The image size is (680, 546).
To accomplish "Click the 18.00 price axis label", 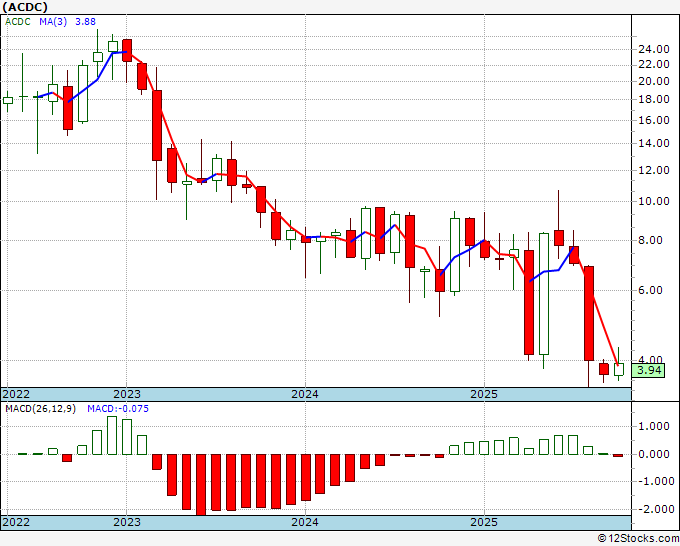I will [654, 100].
